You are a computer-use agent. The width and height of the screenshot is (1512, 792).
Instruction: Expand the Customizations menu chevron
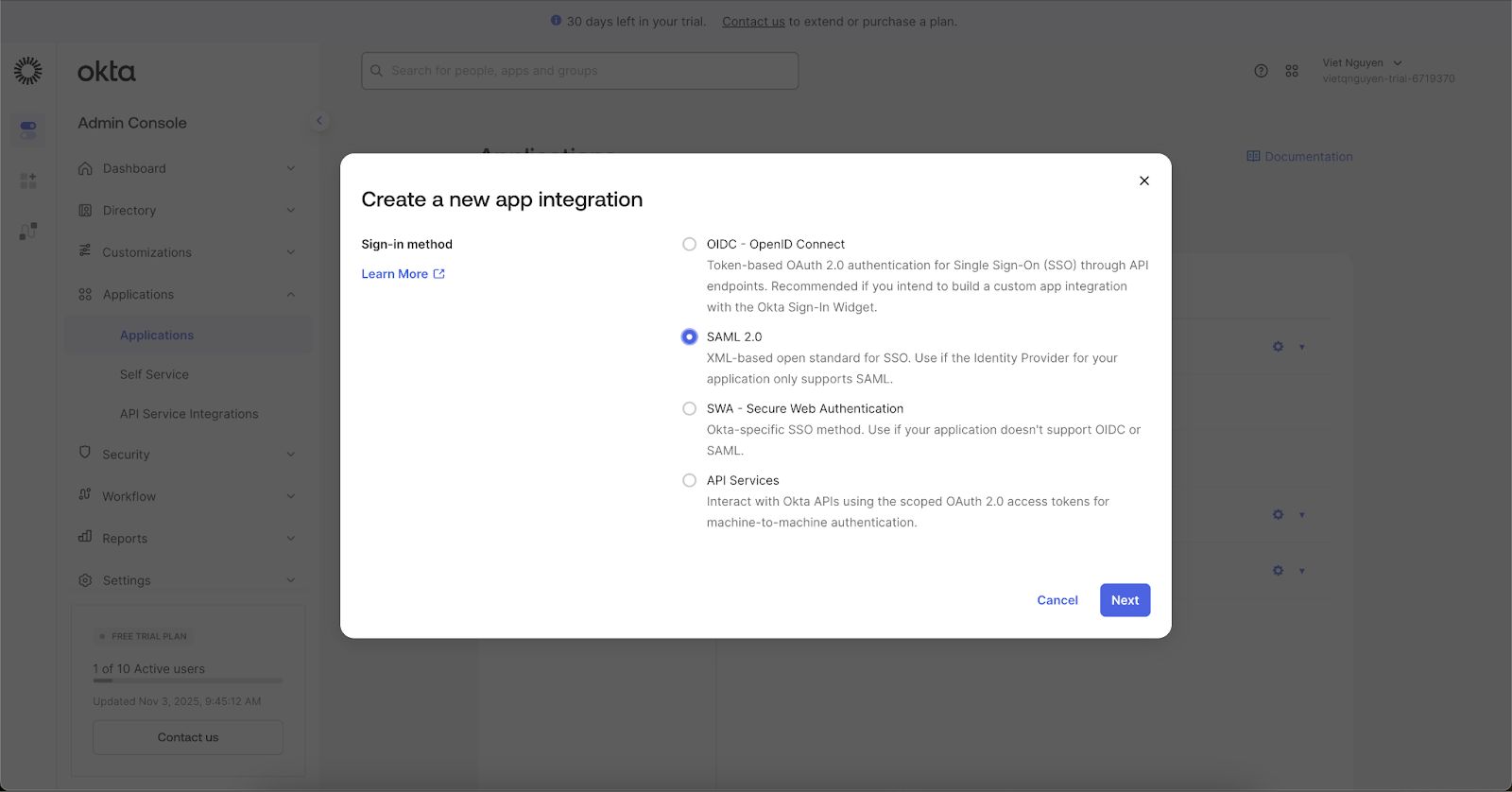pyautogui.click(x=291, y=252)
